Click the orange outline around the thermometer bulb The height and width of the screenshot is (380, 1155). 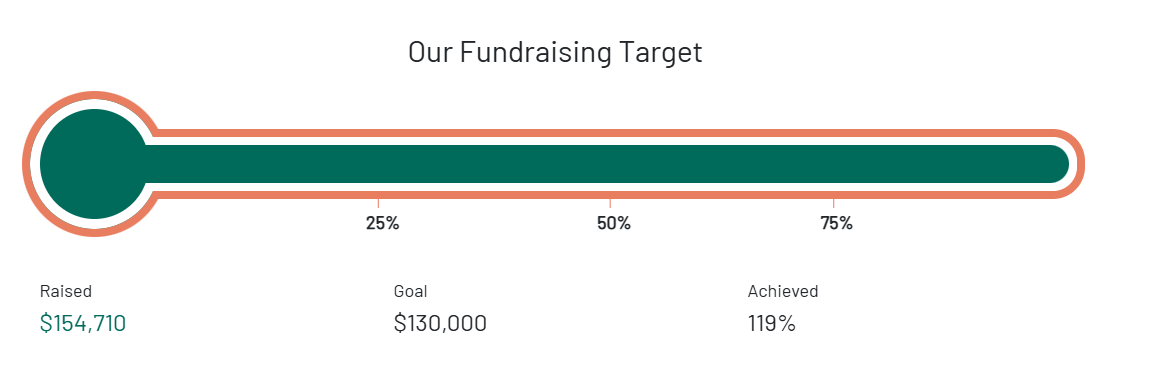pos(27,164)
